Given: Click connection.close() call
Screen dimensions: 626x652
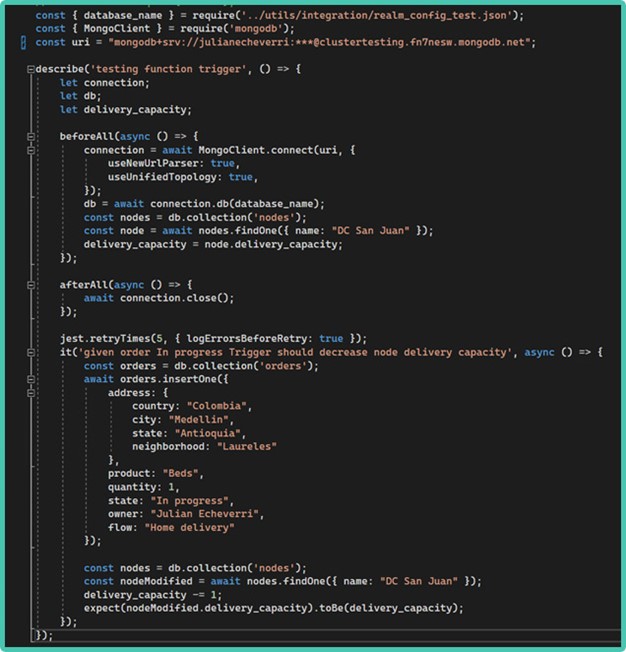Looking at the screenshot, I should [x=174, y=298].
